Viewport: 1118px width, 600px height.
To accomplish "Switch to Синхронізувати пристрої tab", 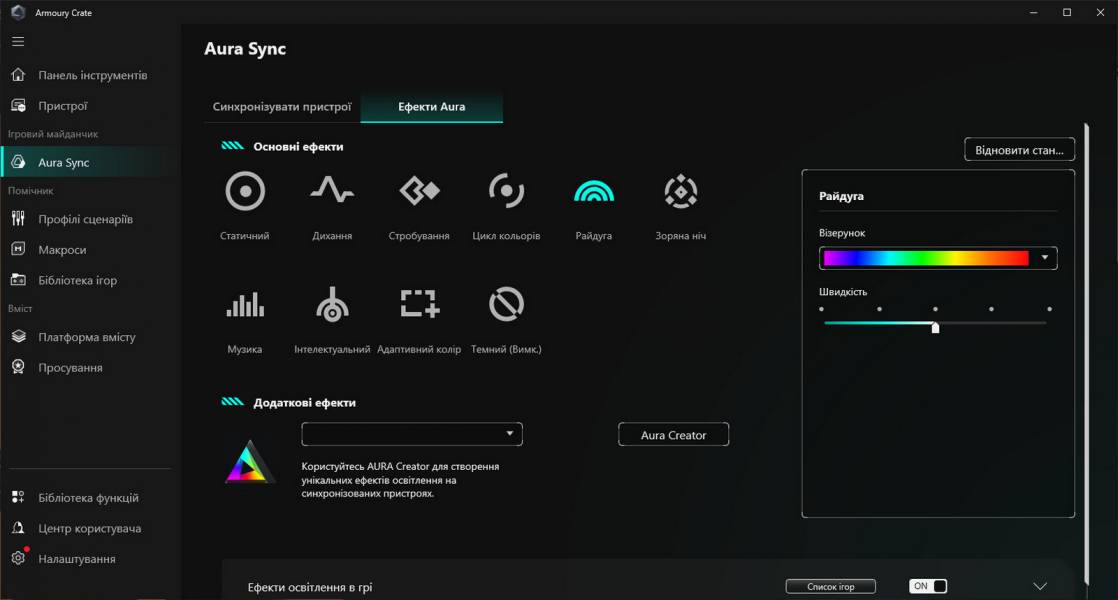I will (282, 107).
